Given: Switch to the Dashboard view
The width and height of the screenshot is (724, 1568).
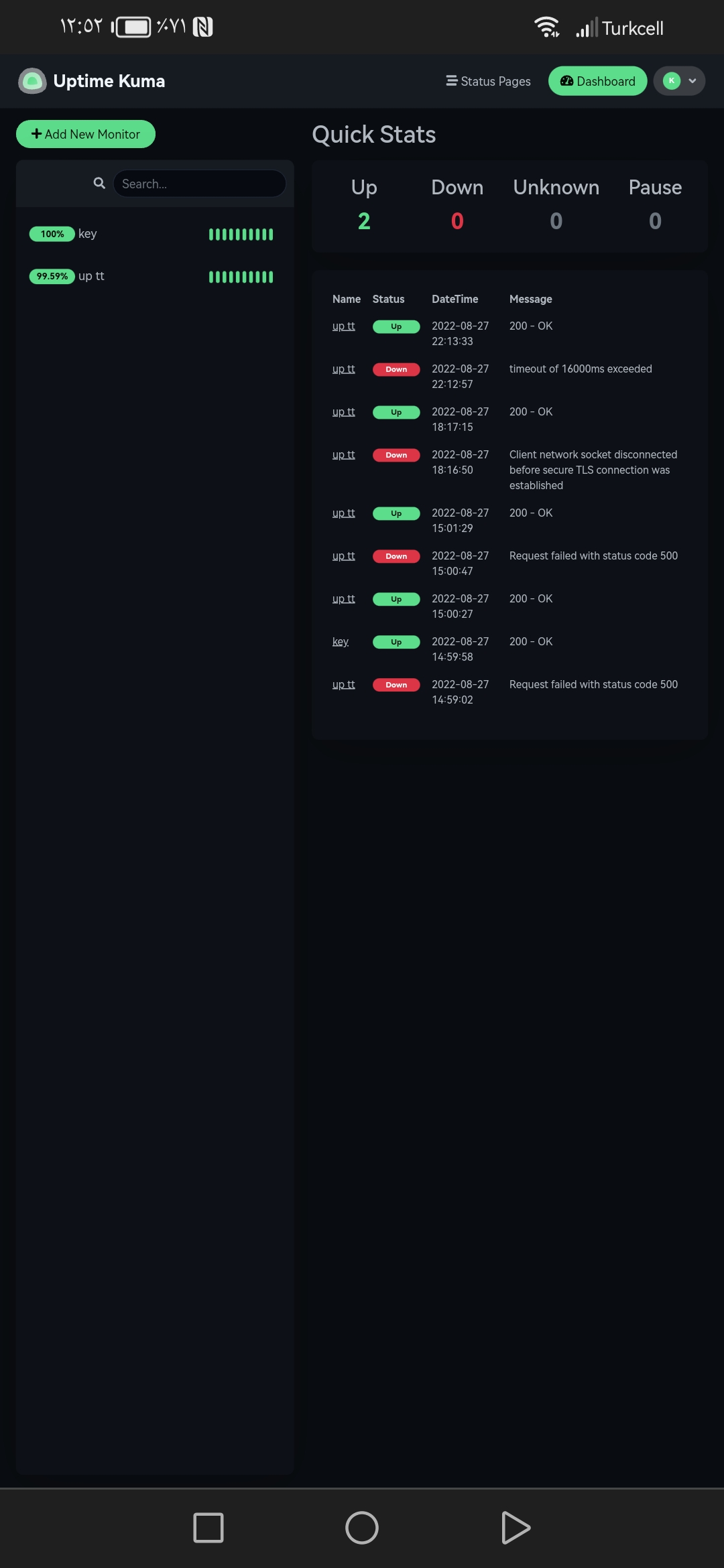Looking at the screenshot, I should [605, 80].
